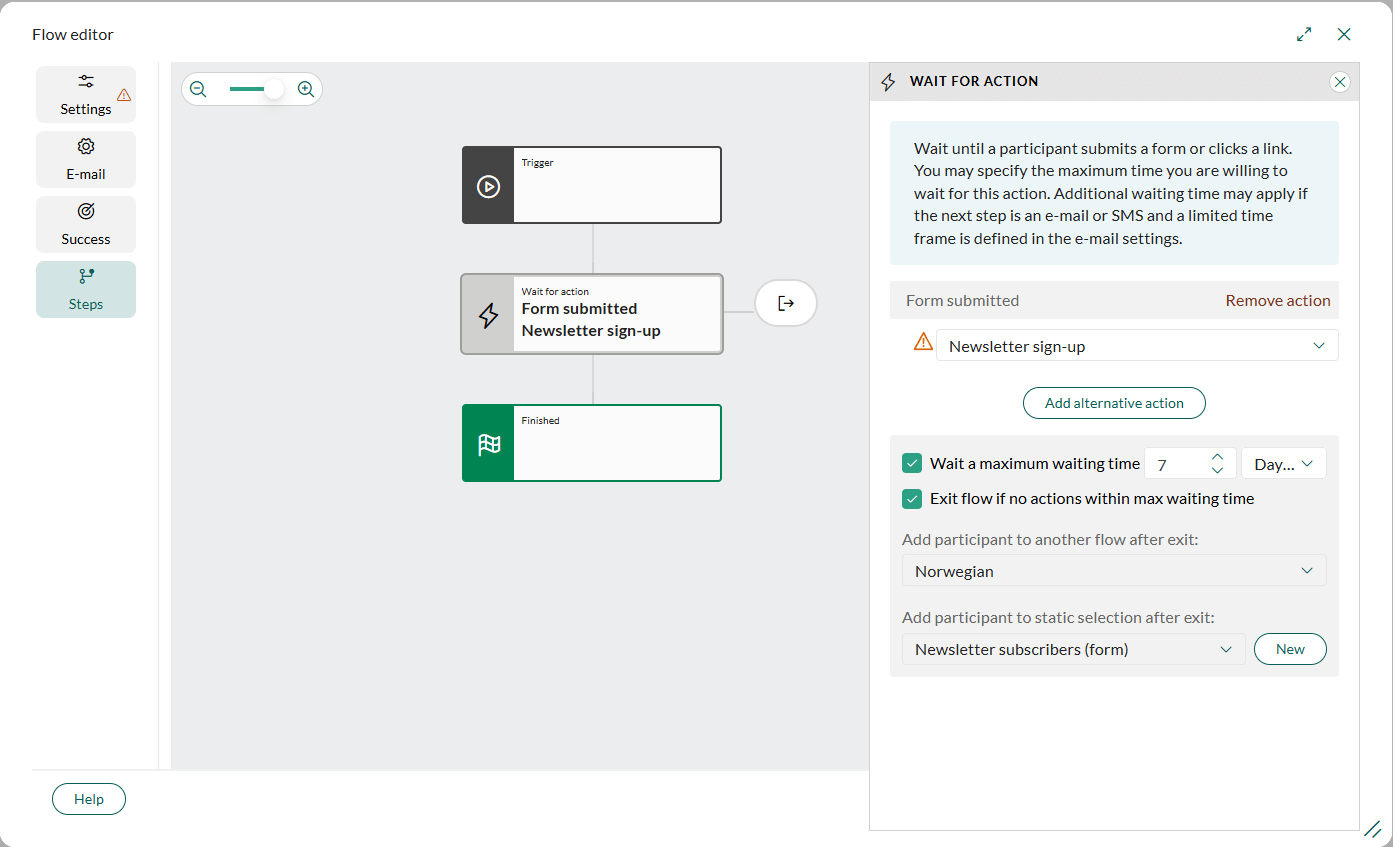Viewport: 1393px width, 847px height.
Task: Close the Wait for Action panel
Action: click(x=1340, y=82)
